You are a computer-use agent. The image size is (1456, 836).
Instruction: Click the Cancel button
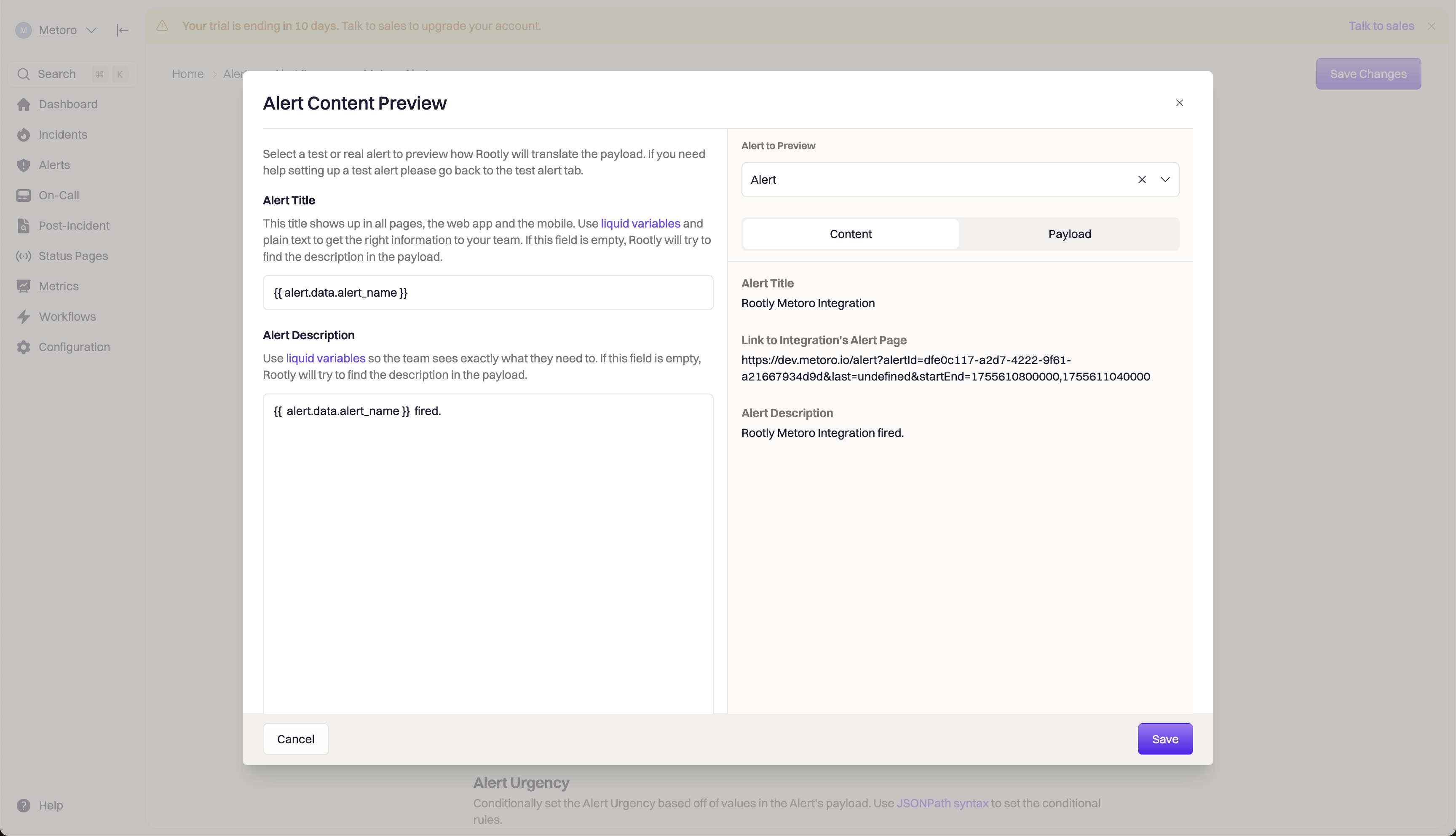coord(296,739)
